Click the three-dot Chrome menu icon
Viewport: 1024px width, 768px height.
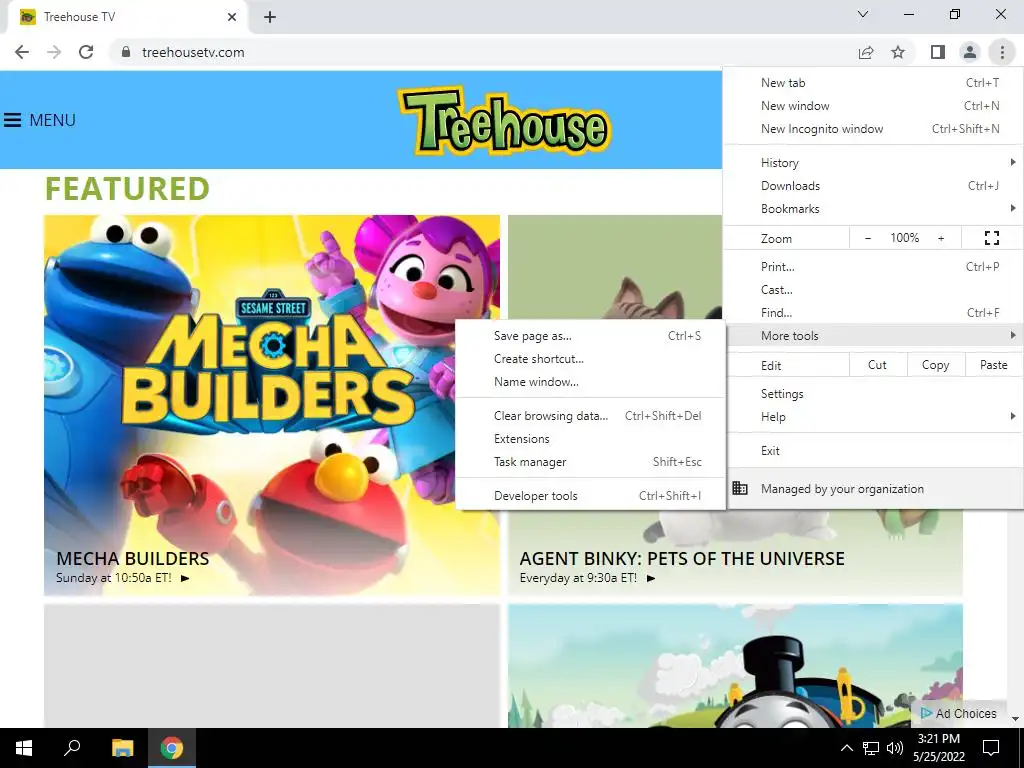tap(1002, 52)
